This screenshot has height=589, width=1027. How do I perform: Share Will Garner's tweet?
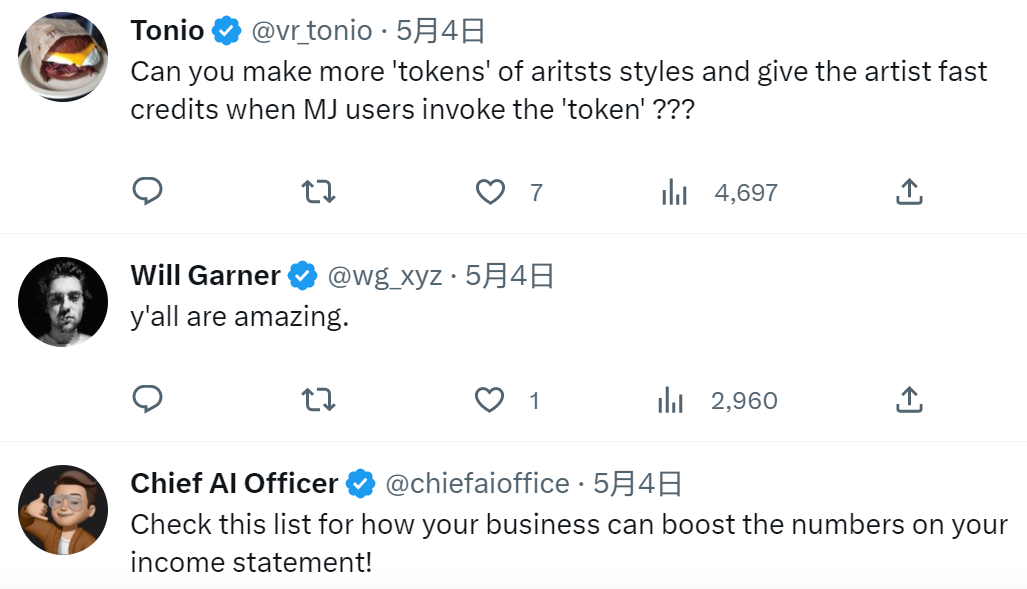[908, 400]
